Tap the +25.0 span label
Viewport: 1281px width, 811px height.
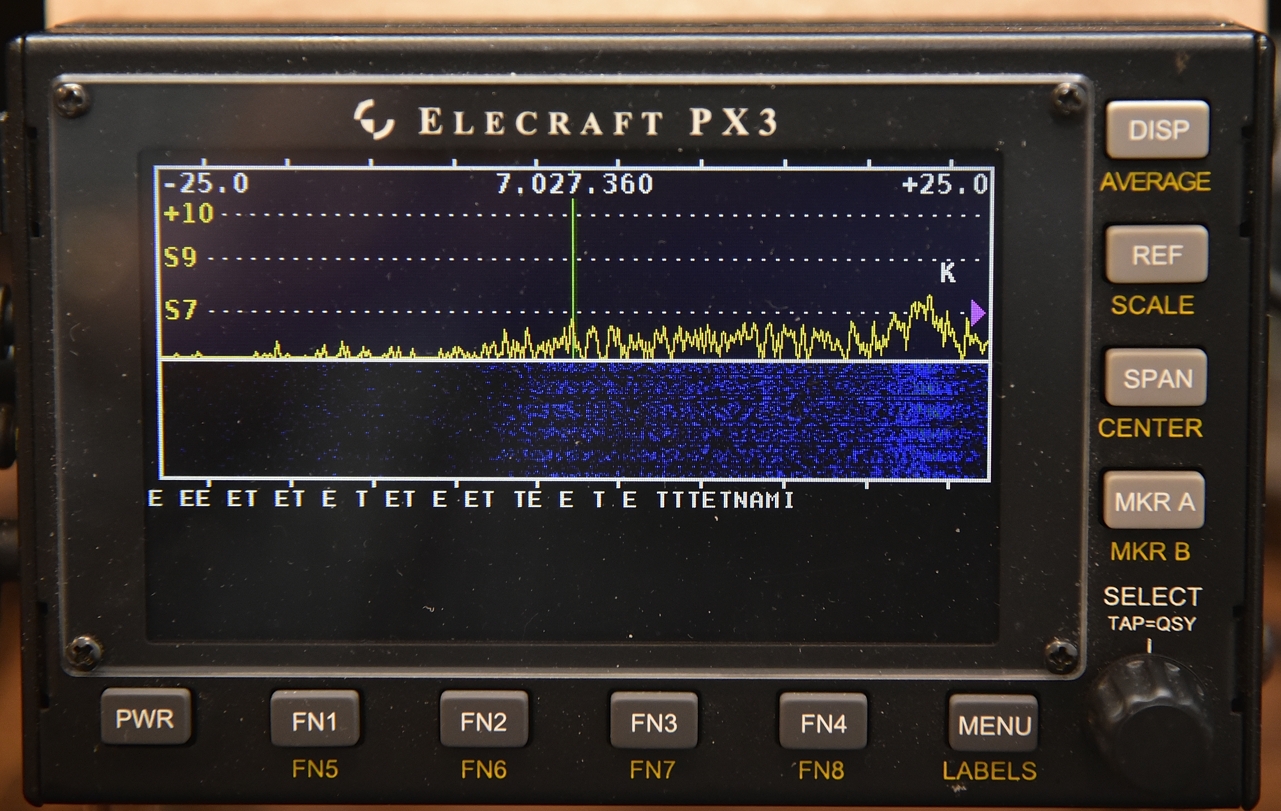tap(944, 184)
